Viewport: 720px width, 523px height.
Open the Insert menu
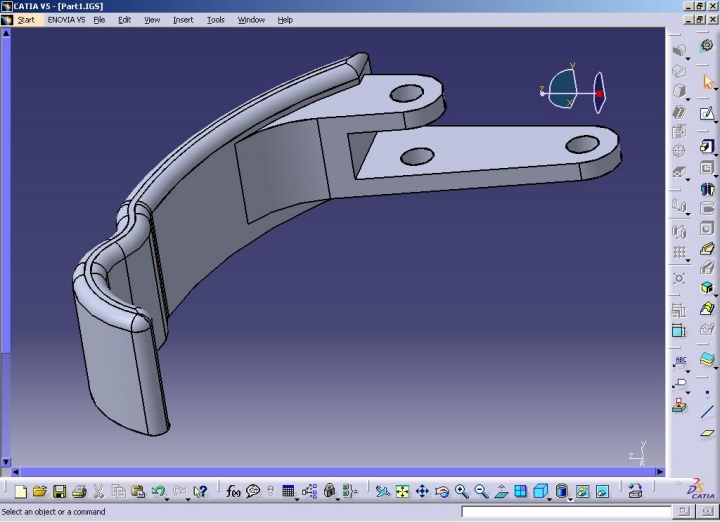(183, 20)
